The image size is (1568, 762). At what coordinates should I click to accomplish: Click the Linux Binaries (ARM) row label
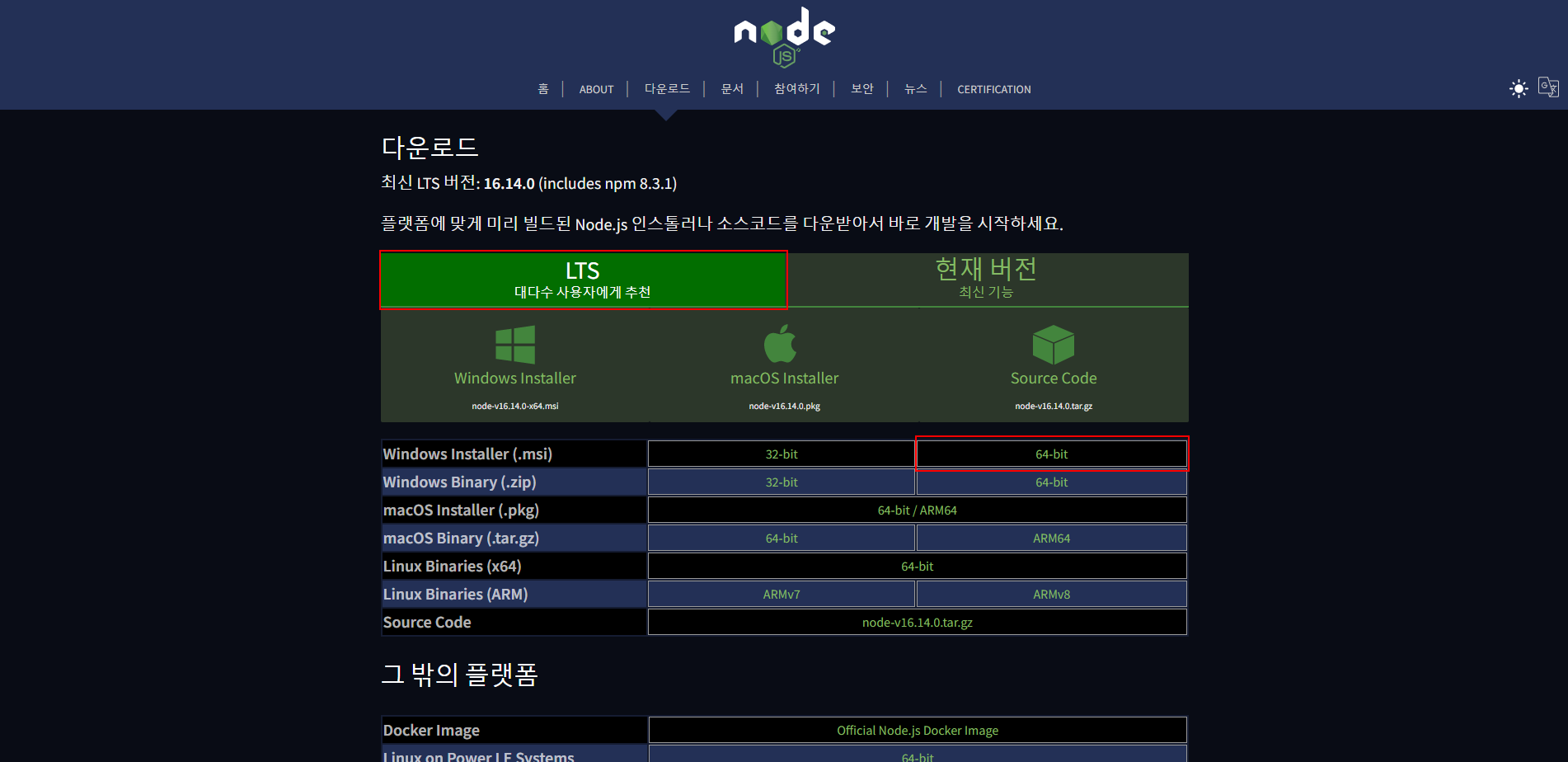[455, 595]
